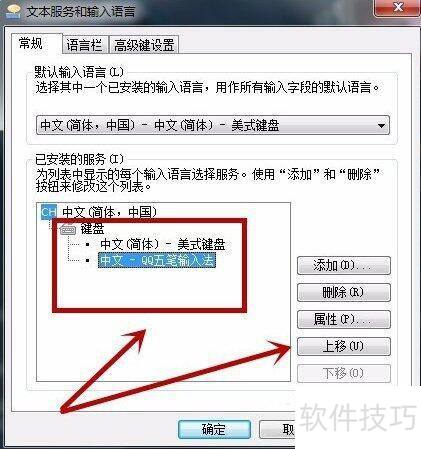421x449 pixels.
Task: Click the partially hidden 取消 button
Action: tap(277, 429)
